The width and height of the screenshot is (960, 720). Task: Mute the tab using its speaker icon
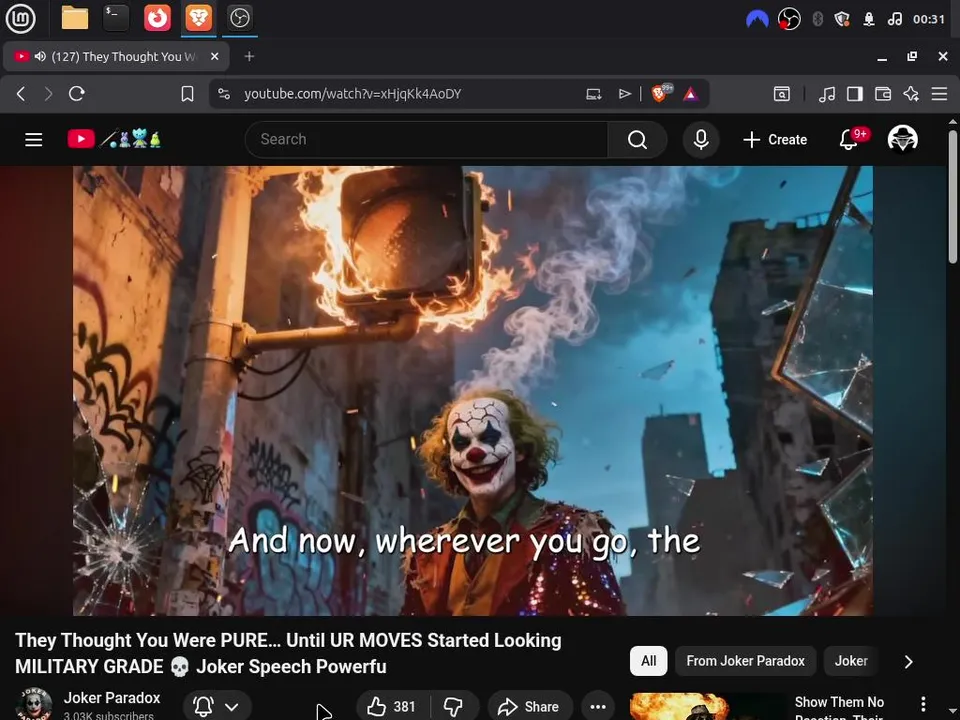pos(40,56)
